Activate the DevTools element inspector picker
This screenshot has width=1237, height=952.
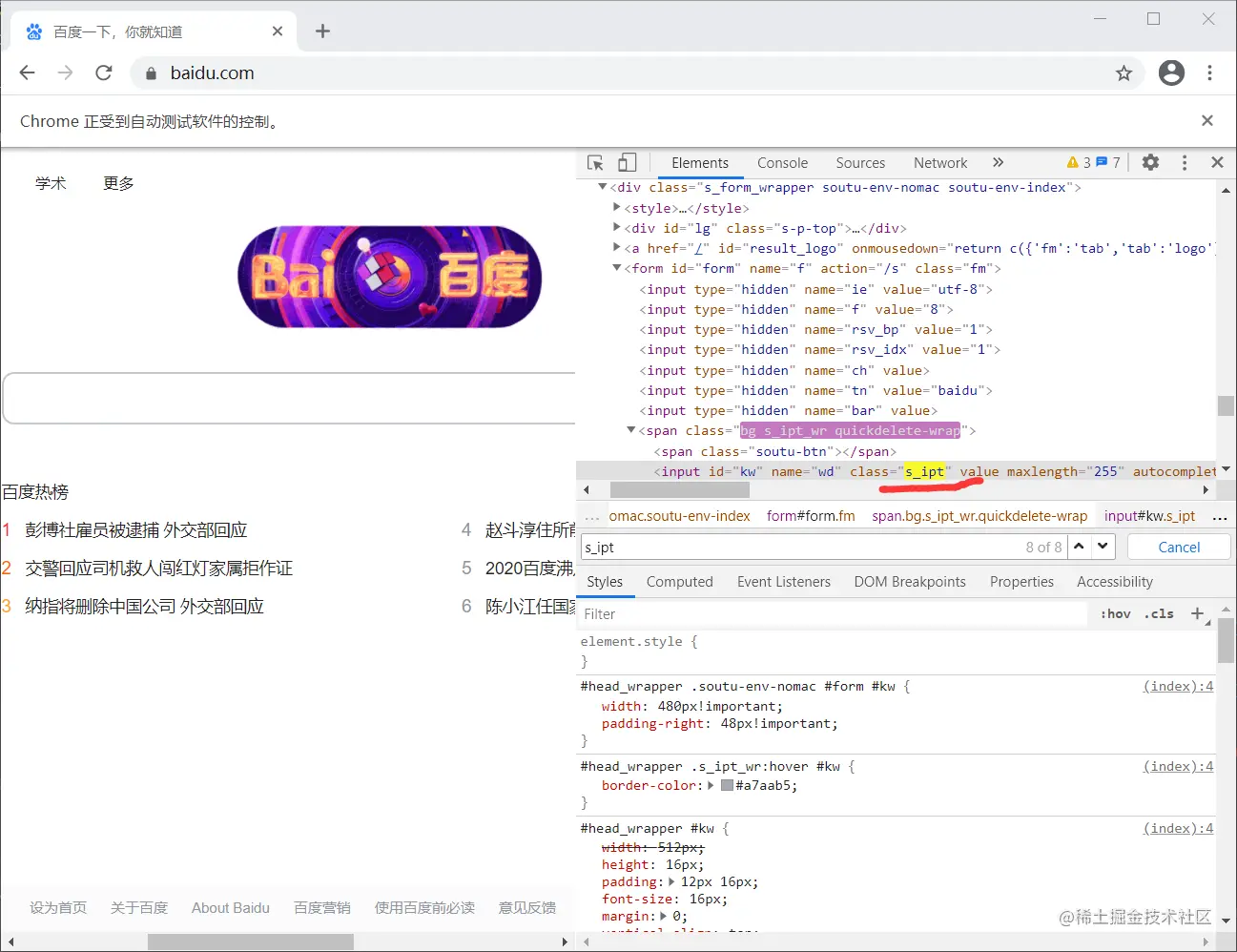pos(595,163)
